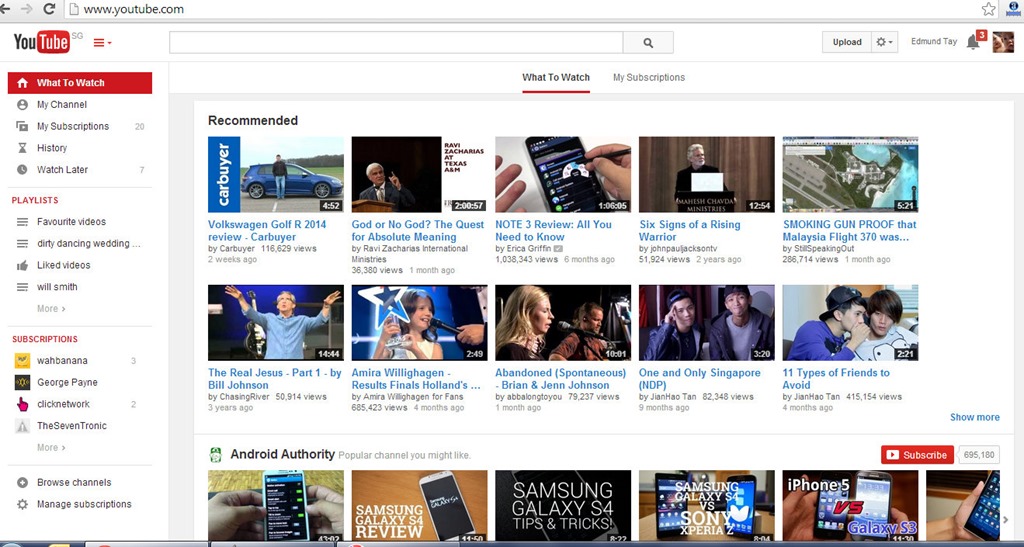The image size is (1024, 547).
Task: Open God or No God video title
Action: (418, 230)
